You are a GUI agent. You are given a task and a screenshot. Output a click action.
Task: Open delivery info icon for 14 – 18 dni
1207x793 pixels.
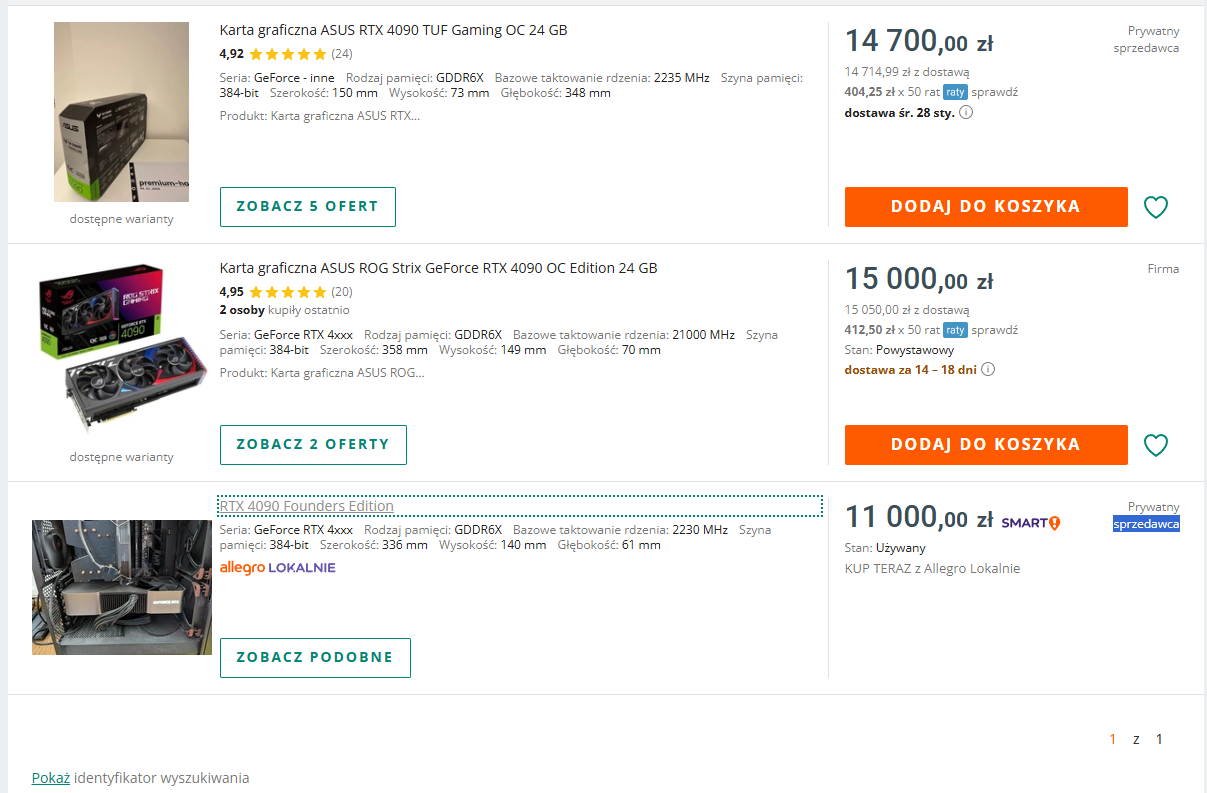pos(988,369)
